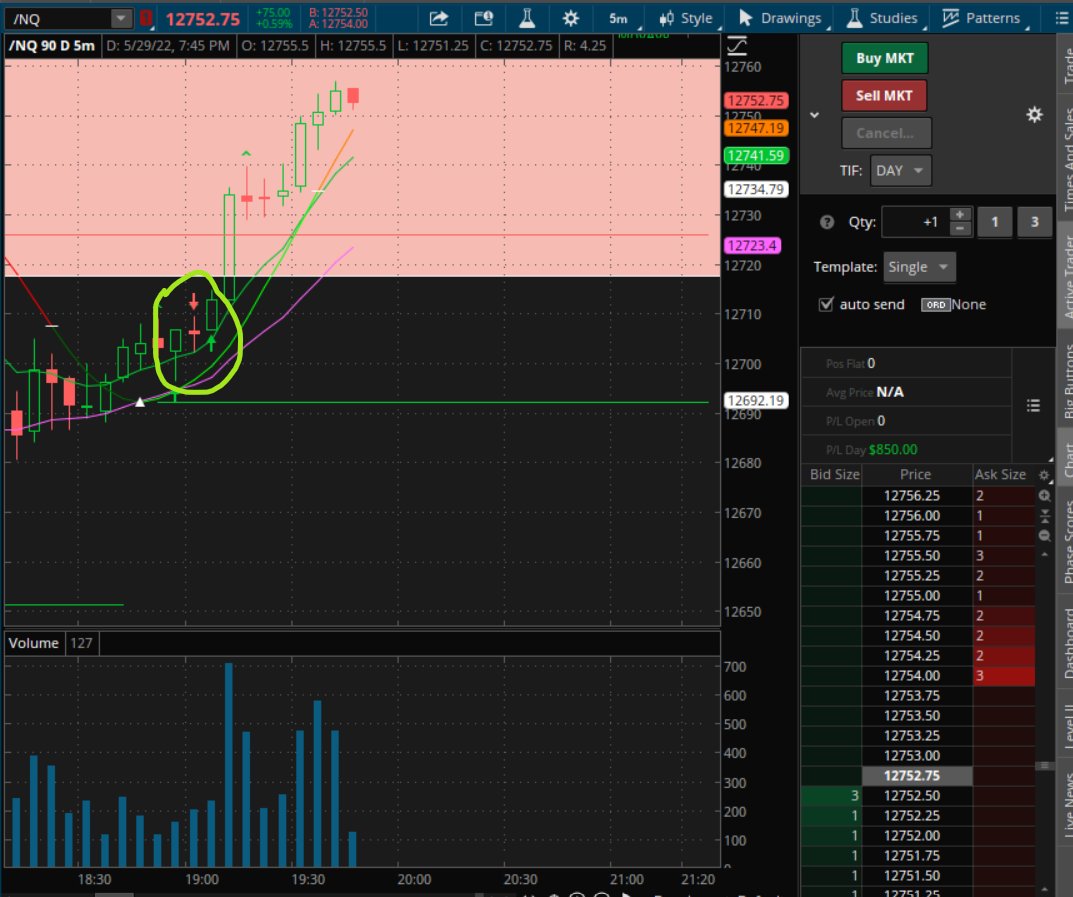Open the list menu icon at toolbar right
The width and height of the screenshot is (1073, 897).
[x=1061, y=18]
